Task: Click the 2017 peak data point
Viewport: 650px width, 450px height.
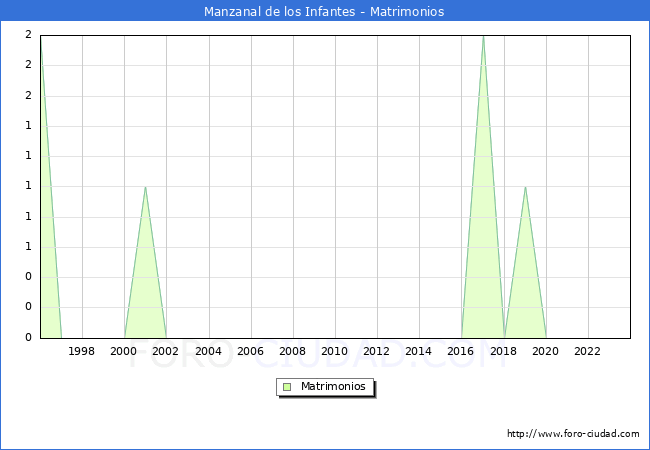Action: [x=483, y=36]
